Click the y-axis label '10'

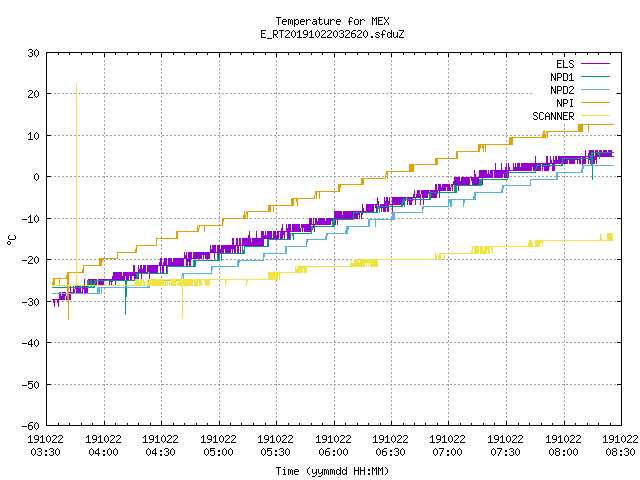click(x=33, y=136)
